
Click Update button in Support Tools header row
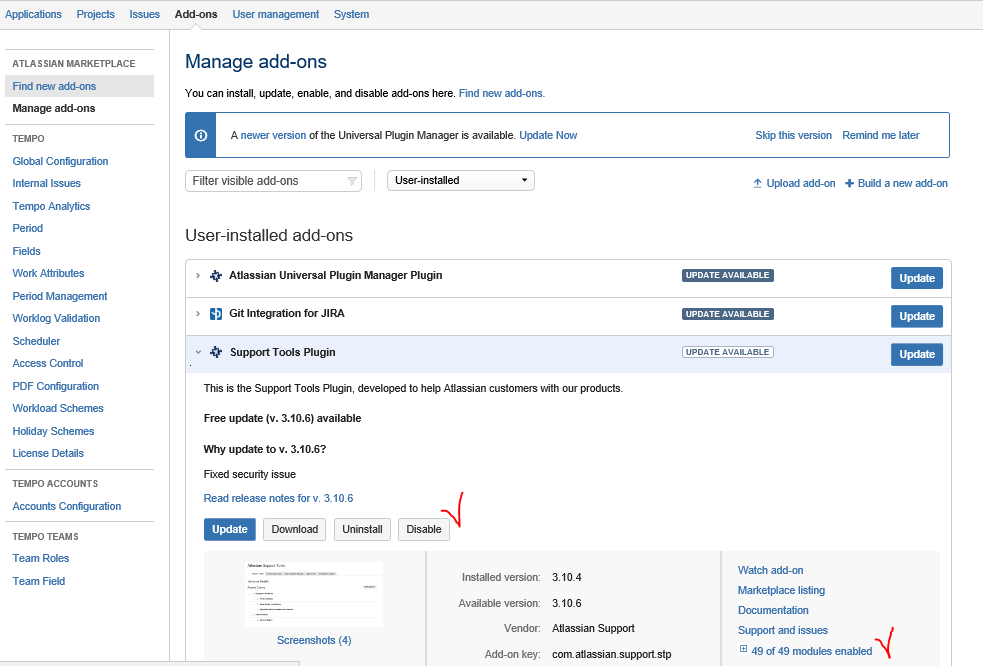click(917, 354)
